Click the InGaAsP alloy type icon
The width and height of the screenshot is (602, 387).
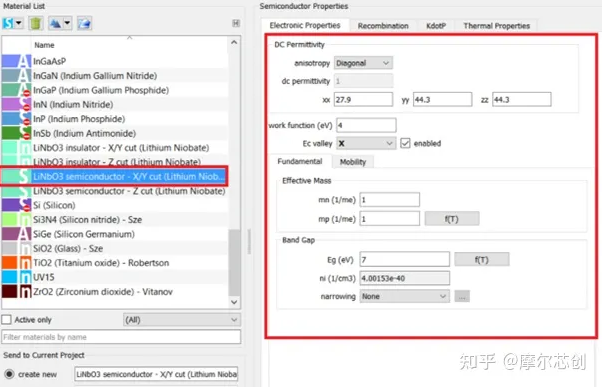point(25,61)
